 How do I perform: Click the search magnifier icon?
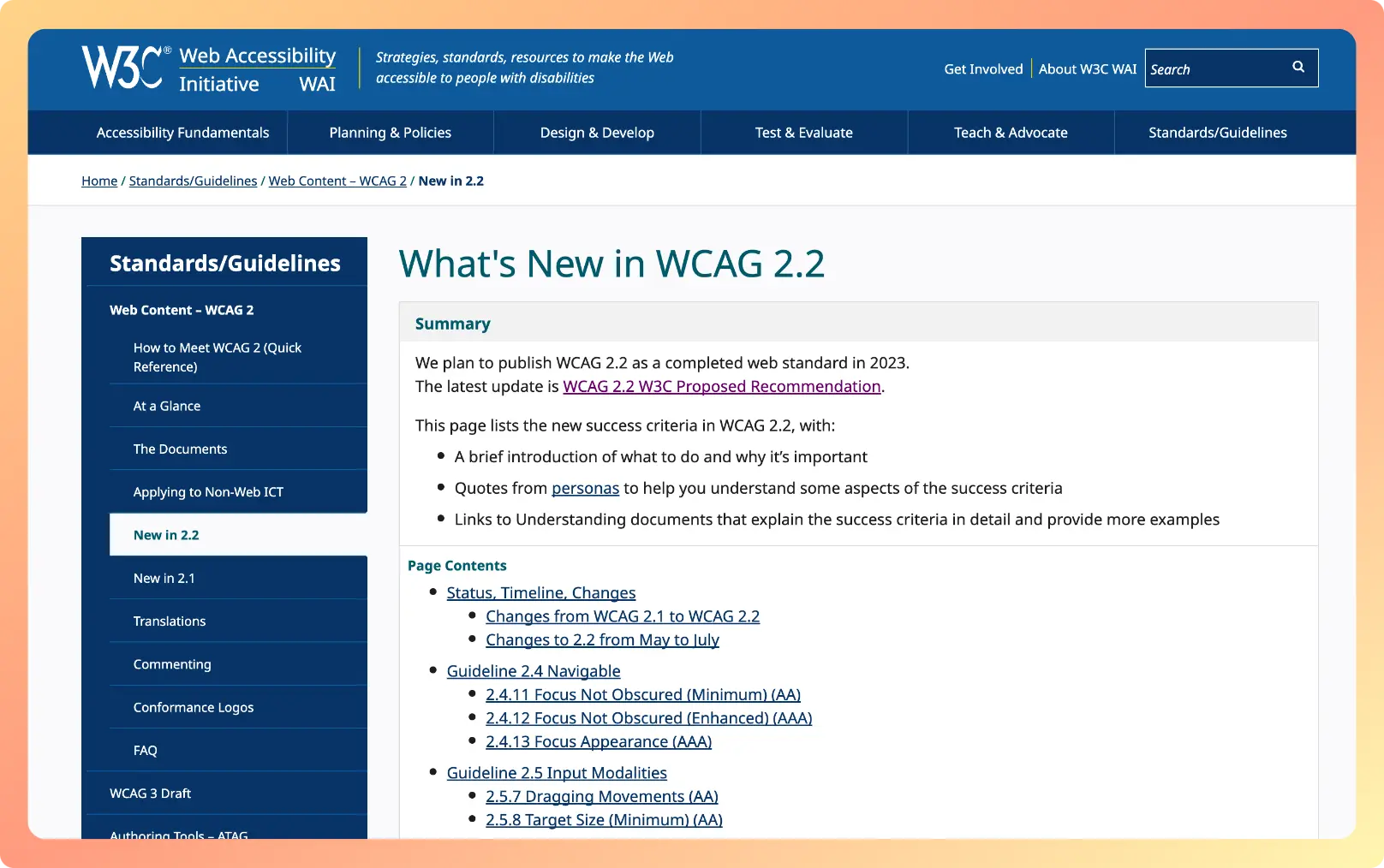1297,68
